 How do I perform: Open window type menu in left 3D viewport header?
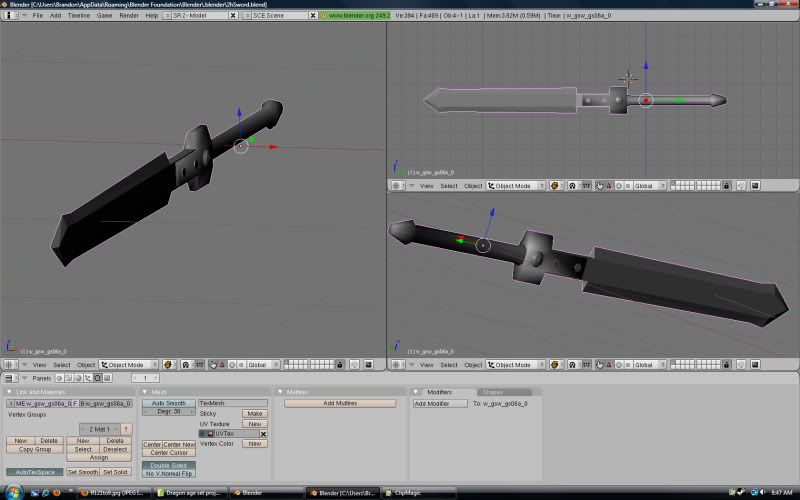[9, 365]
